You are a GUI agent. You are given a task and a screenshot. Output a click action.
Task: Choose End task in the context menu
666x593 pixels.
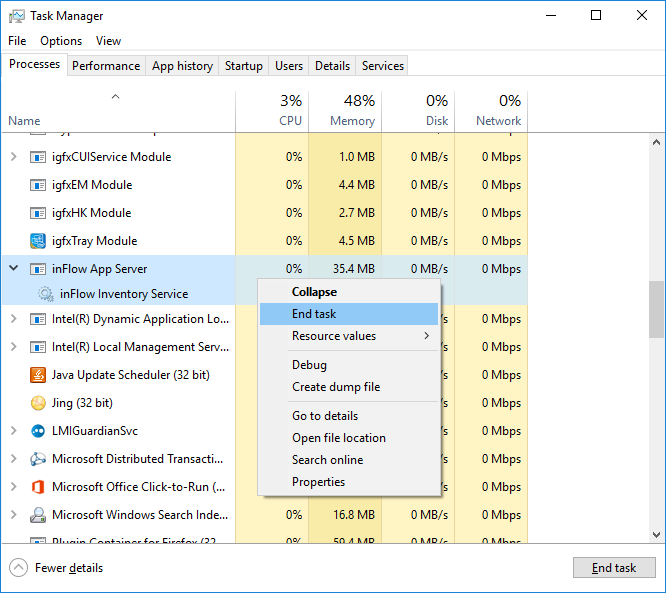[x=349, y=314]
